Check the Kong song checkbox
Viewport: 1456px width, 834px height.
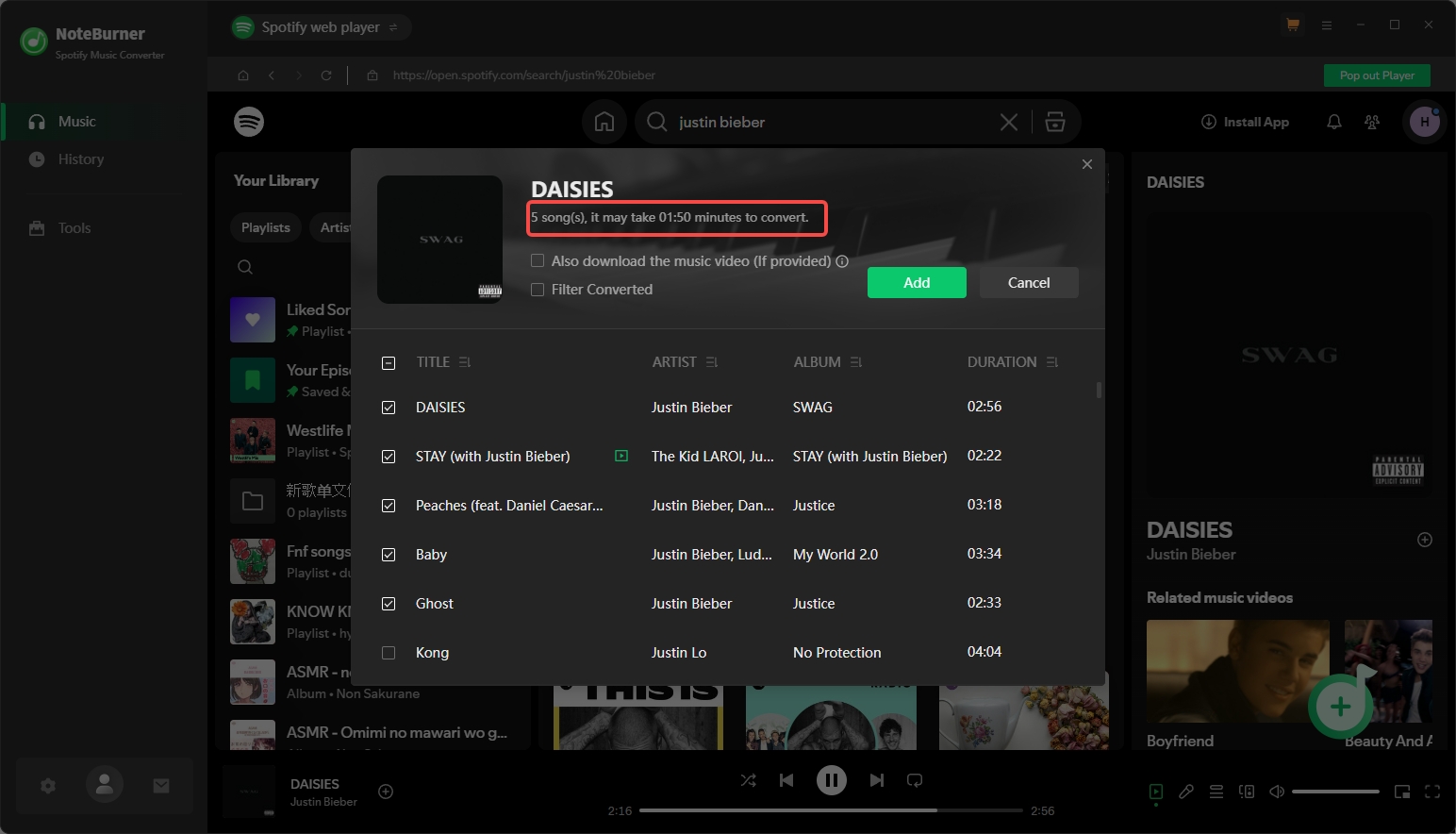click(389, 653)
